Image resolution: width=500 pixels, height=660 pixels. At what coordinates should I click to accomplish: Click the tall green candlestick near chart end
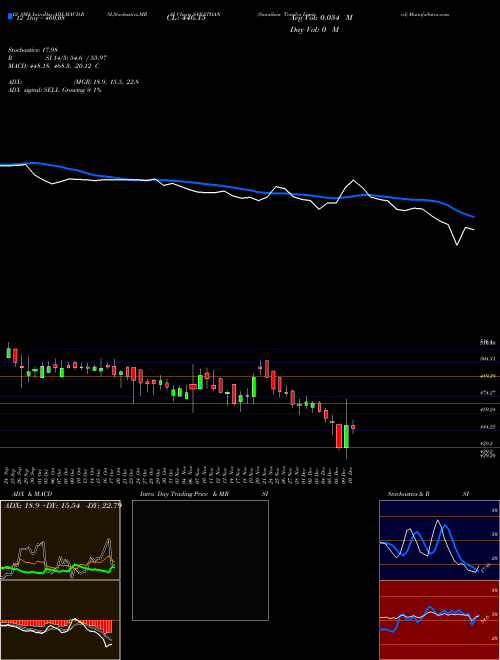coord(346,436)
